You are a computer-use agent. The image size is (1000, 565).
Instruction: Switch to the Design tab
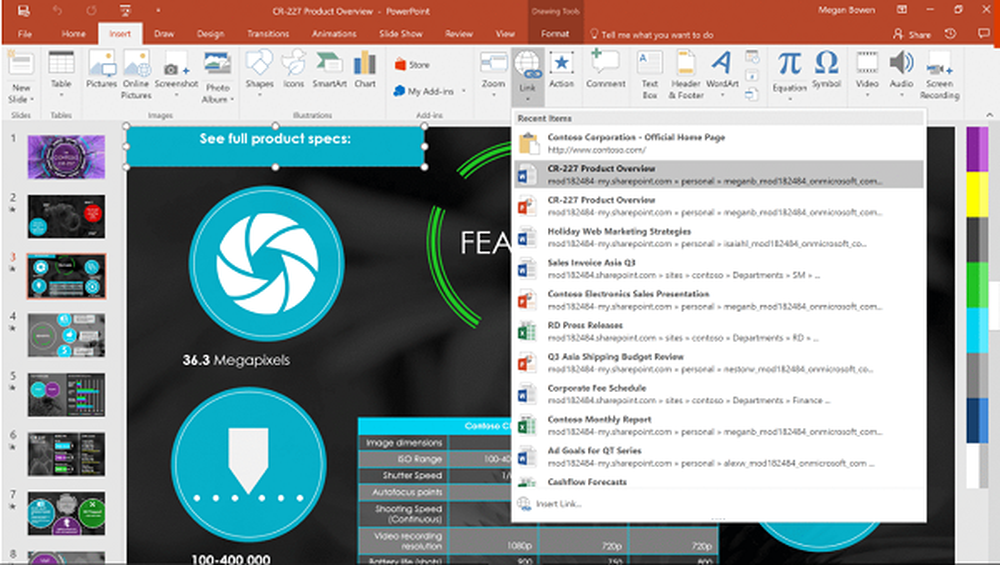tap(210, 34)
